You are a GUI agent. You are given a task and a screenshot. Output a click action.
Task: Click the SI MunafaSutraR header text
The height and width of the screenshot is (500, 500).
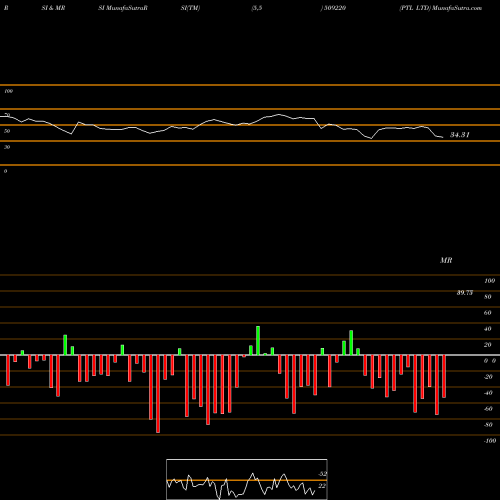(x=123, y=8)
